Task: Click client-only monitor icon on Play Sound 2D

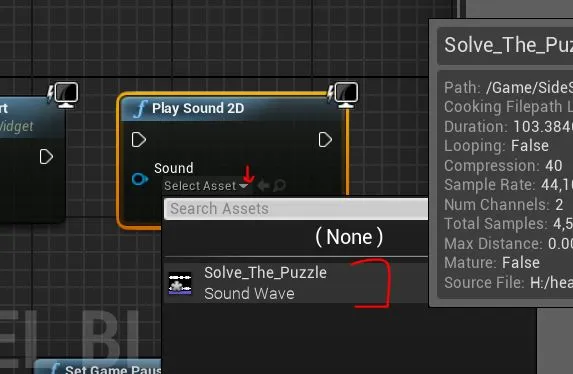Action: point(344,95)
